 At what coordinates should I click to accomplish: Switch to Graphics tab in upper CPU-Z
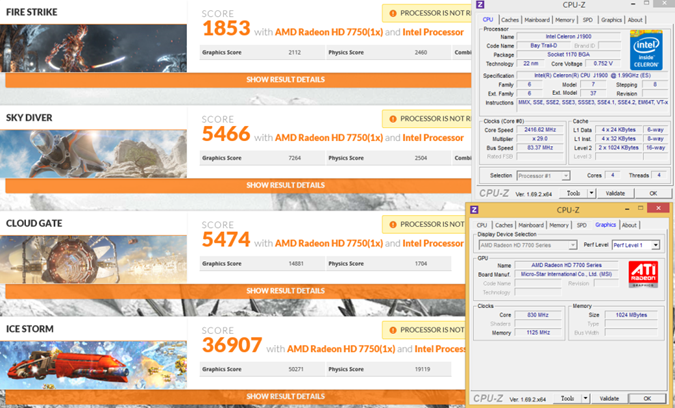pos(611,20)
